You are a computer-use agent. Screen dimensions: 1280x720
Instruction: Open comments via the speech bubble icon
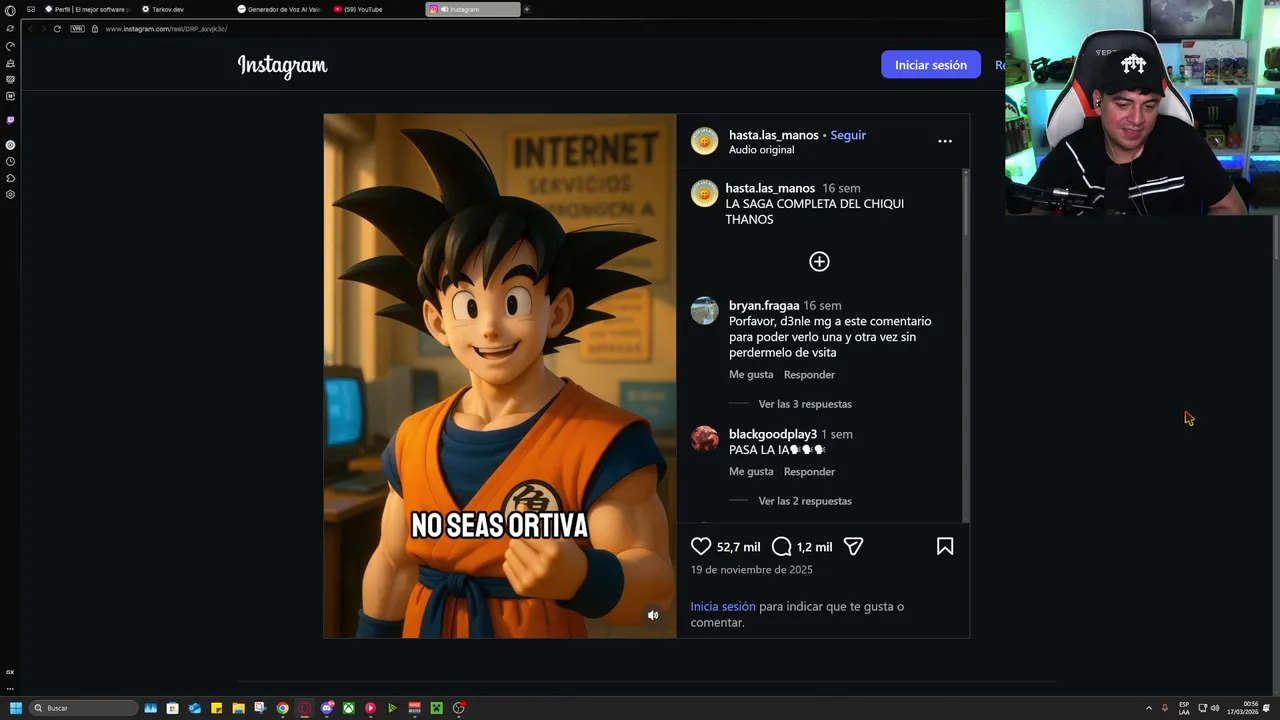pyautogui.click(x=782, y=546)
